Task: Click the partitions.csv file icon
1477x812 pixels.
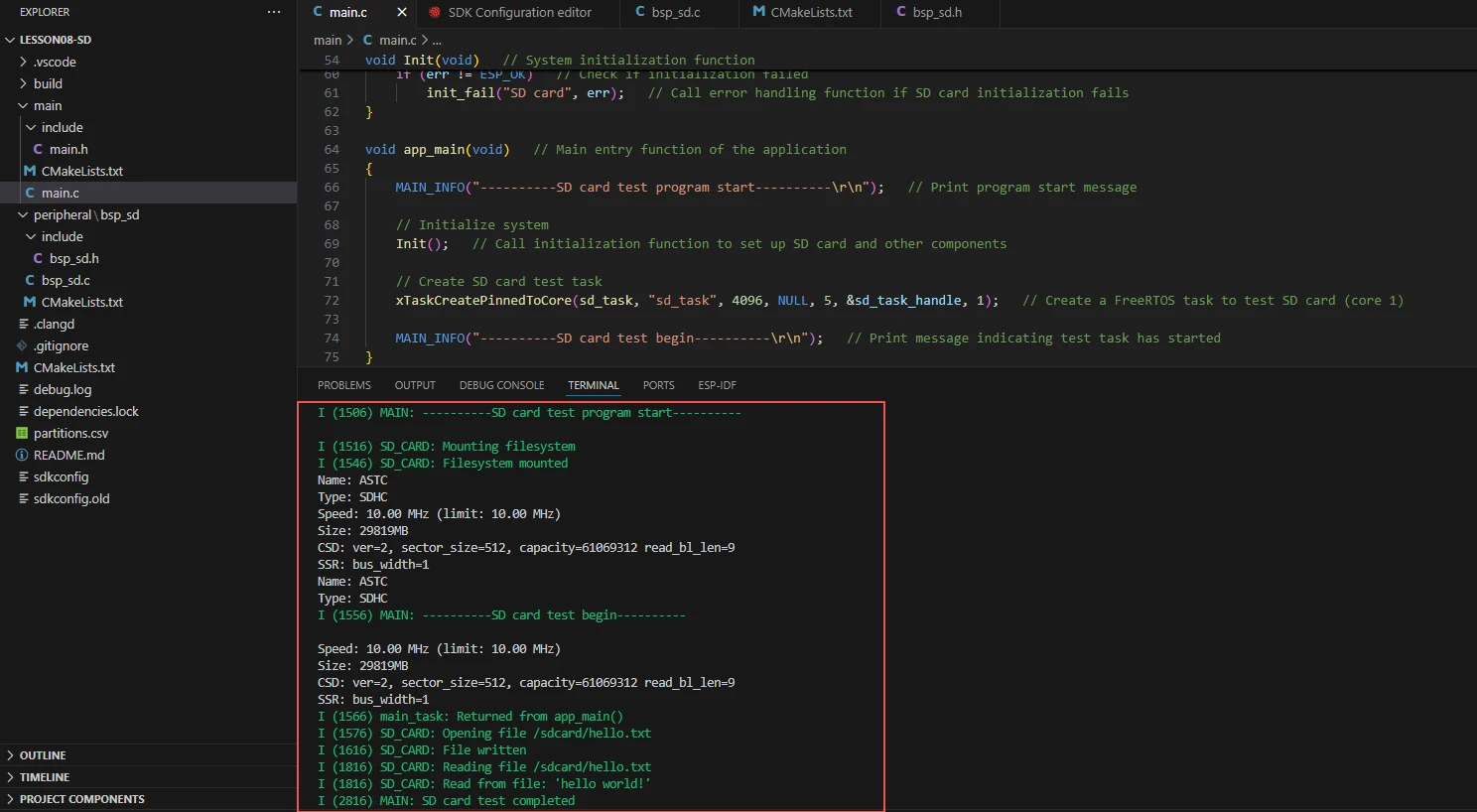Action: pos(22,433)
